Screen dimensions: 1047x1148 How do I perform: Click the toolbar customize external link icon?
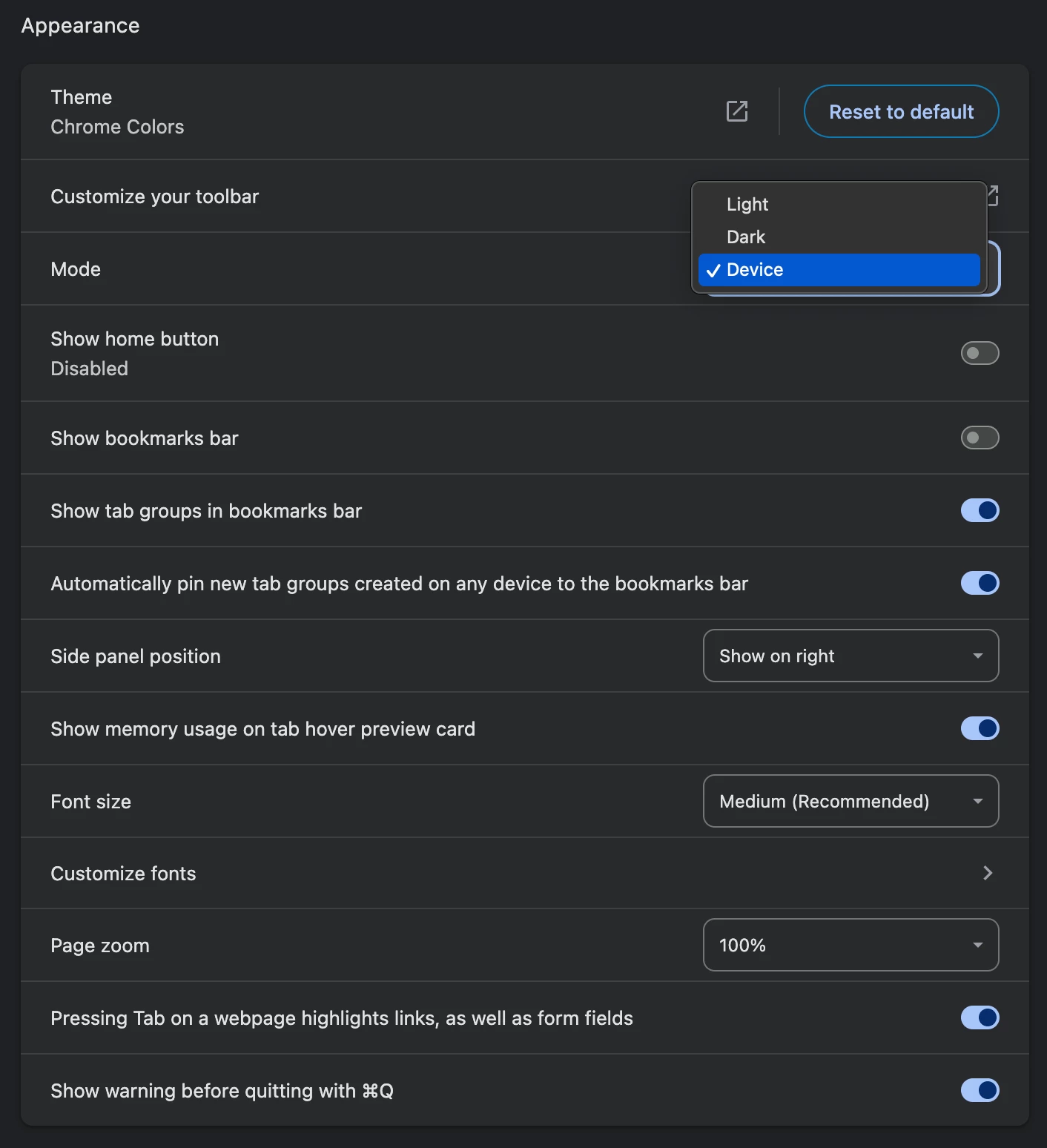tap(993, 196)
